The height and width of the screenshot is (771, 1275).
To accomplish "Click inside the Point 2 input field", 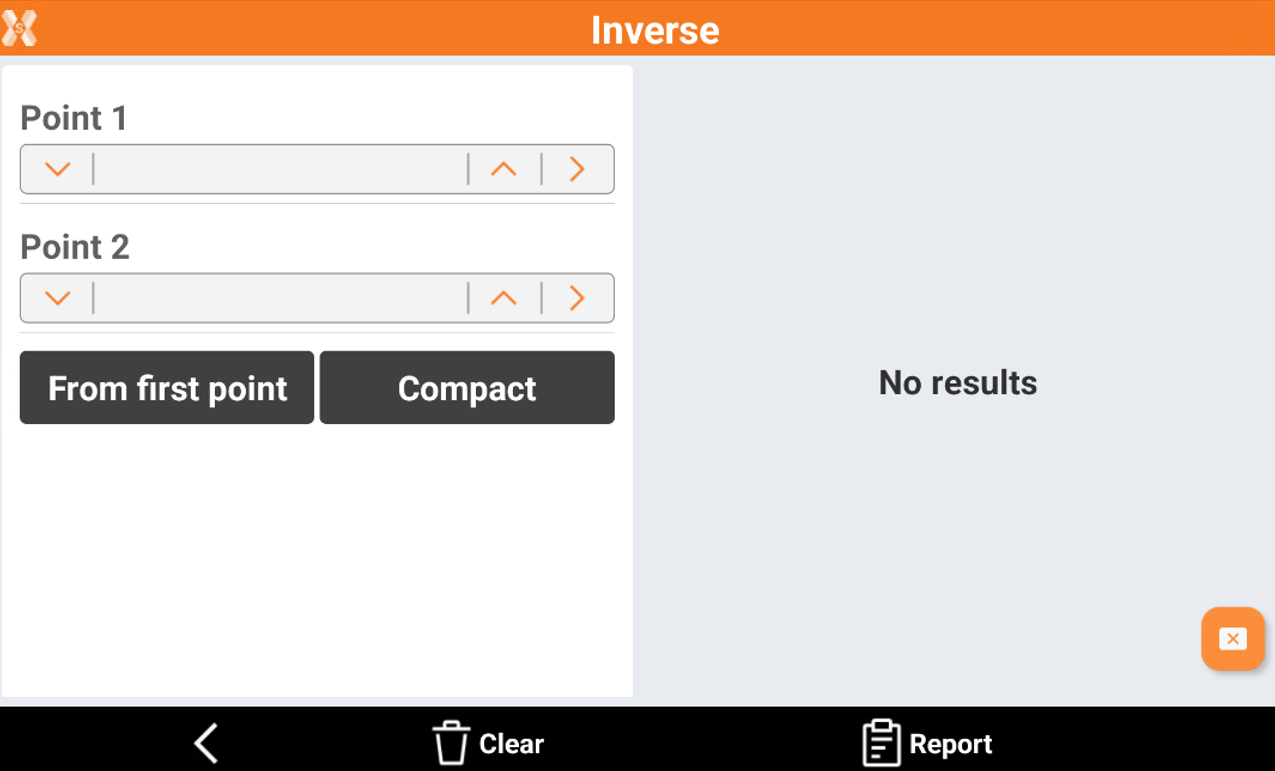I will 280,298.
